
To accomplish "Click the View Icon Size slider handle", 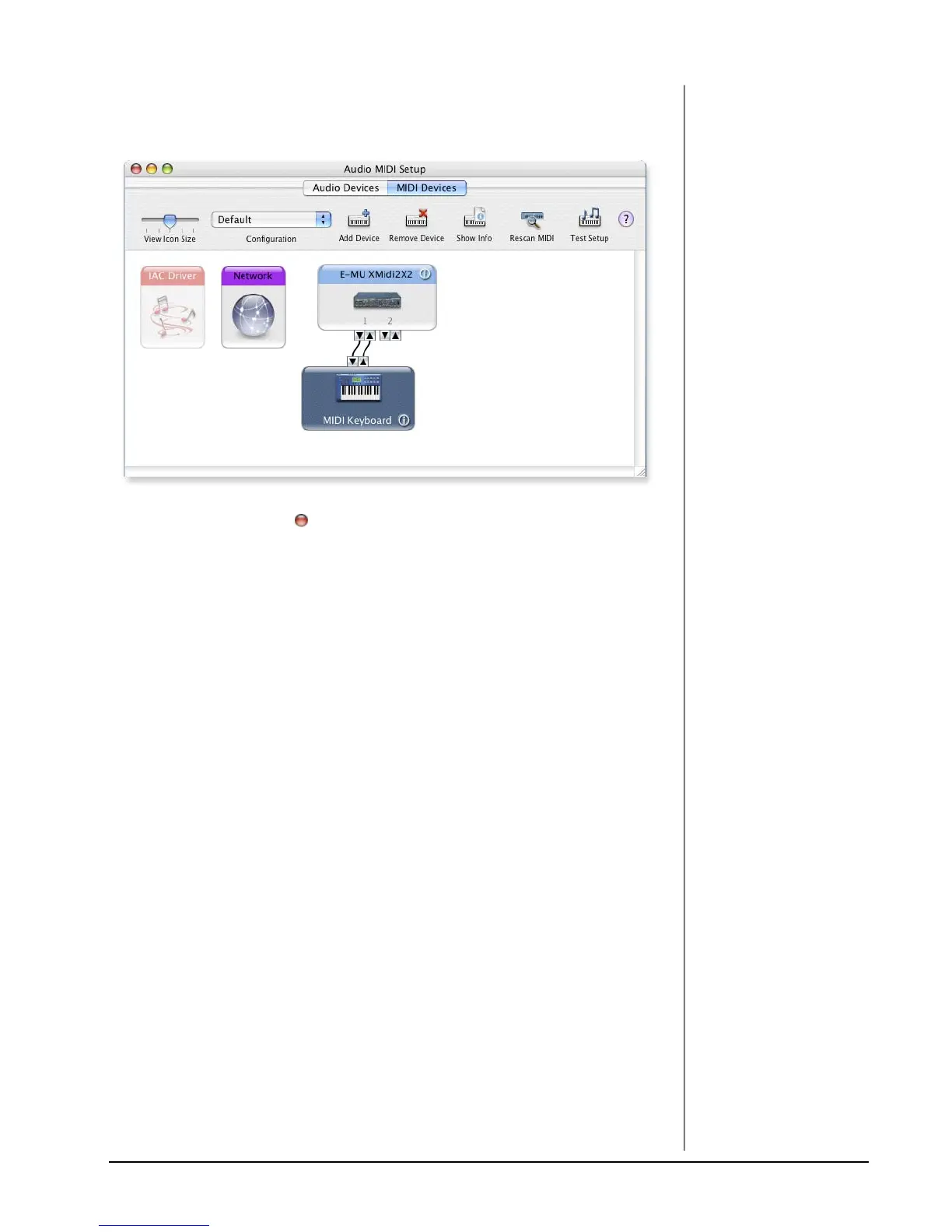I will point(170,221).
